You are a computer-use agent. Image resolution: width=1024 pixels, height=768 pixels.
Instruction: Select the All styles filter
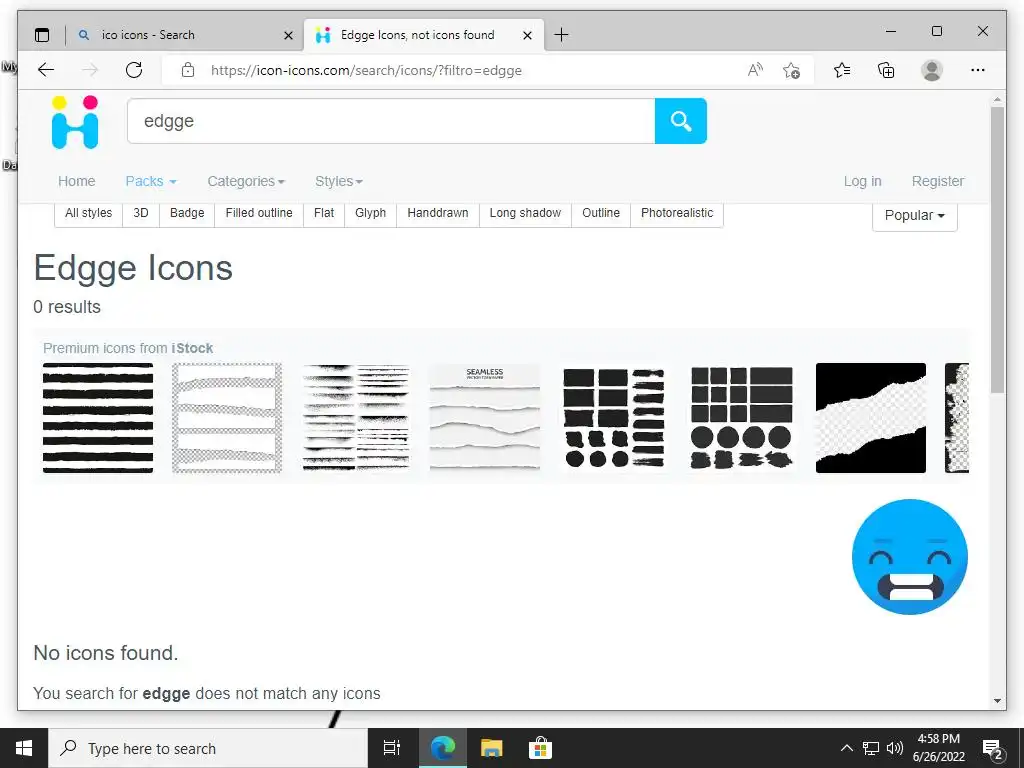tap(88, 213)
